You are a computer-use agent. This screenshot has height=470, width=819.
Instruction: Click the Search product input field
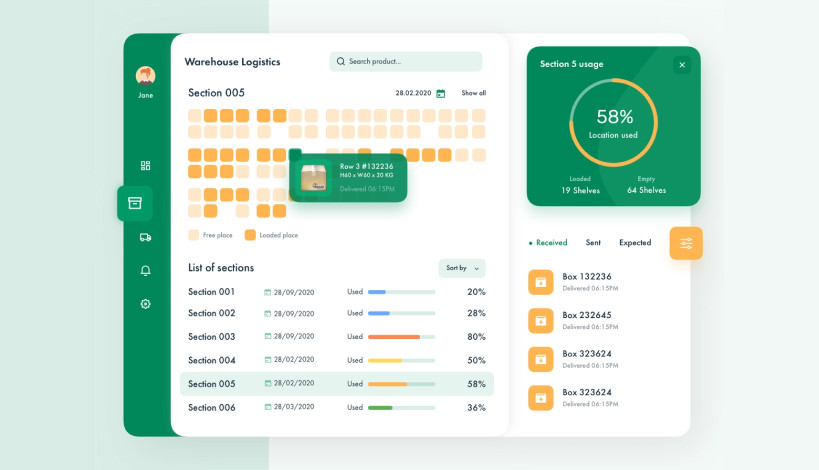click(x=405, y=62)
